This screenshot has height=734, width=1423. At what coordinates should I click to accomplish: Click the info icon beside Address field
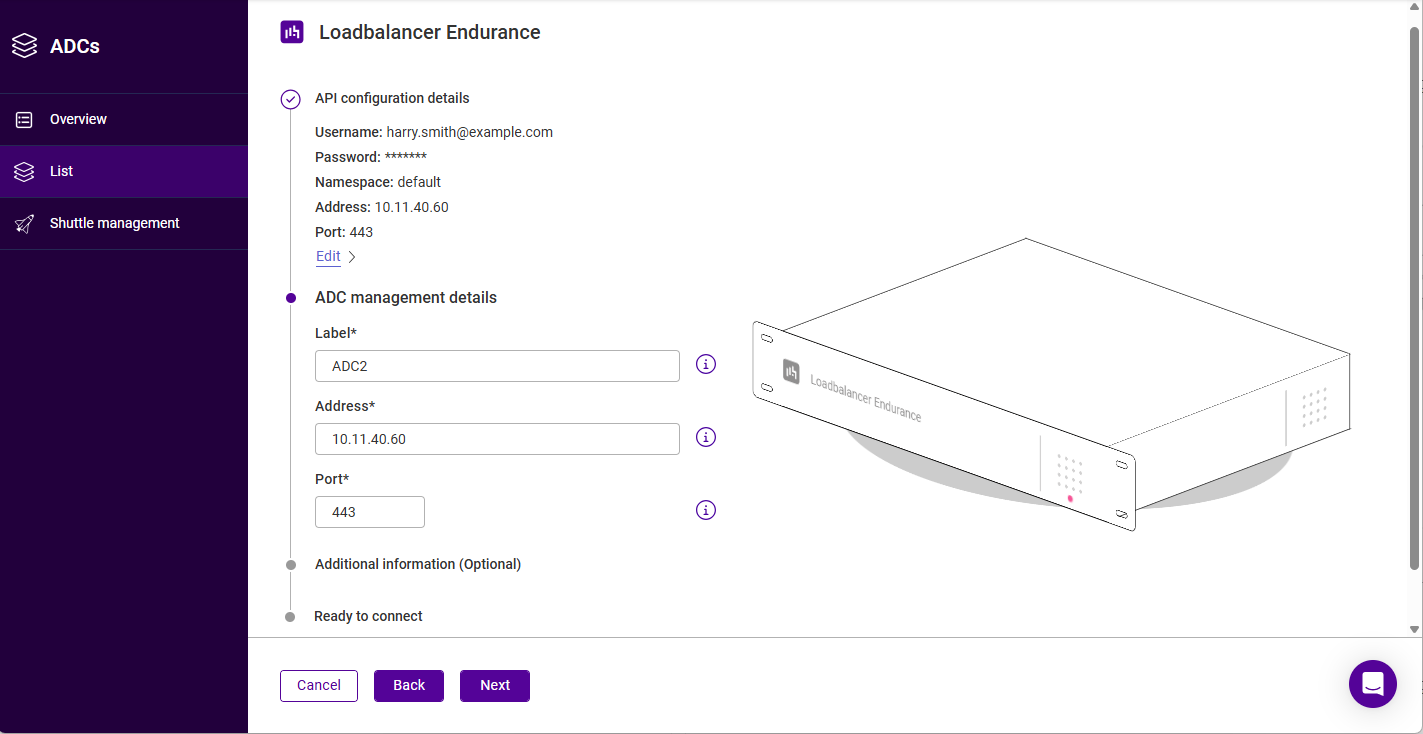click(x=706, y=437)
